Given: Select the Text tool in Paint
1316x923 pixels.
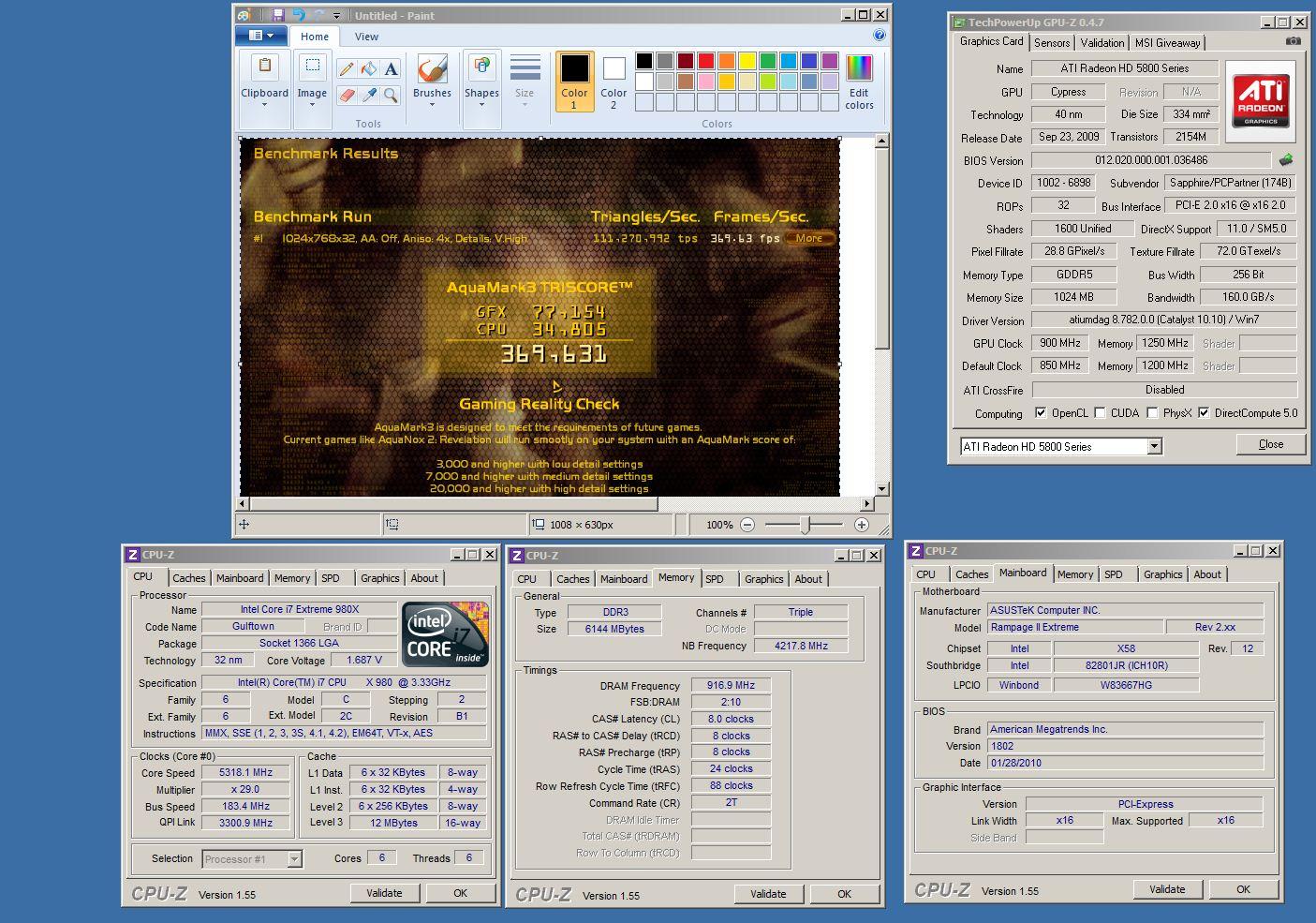Looking at the screenshot, I should click(x=392, y=68).
